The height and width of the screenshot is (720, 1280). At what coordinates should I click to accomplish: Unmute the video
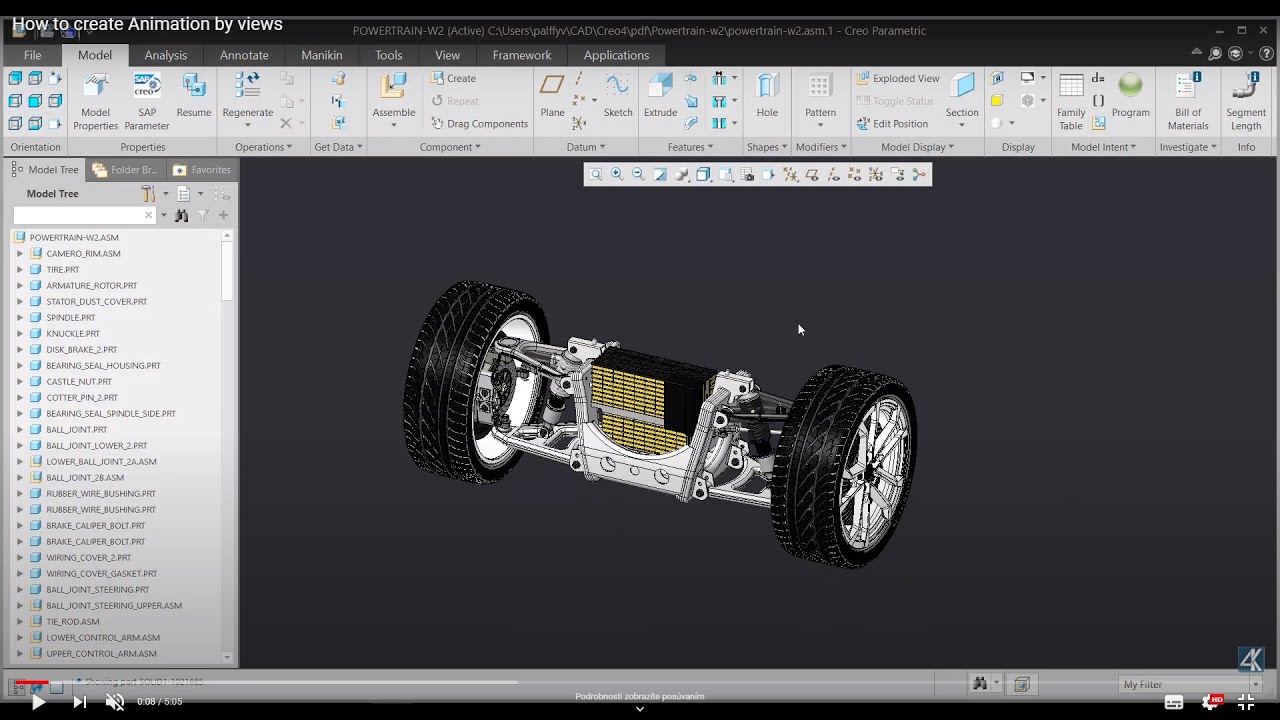click(115, 702)
